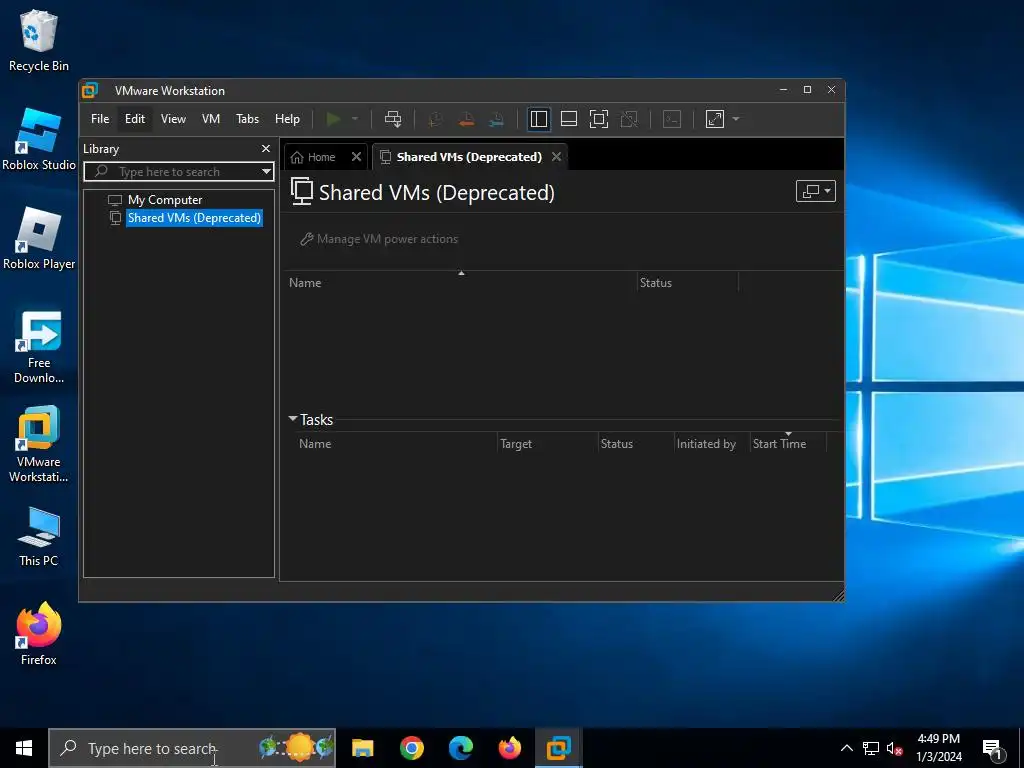Open the stretch display dropdown arrow
The width and height of the screenshot is (1024, 768).
pos(736,119)
